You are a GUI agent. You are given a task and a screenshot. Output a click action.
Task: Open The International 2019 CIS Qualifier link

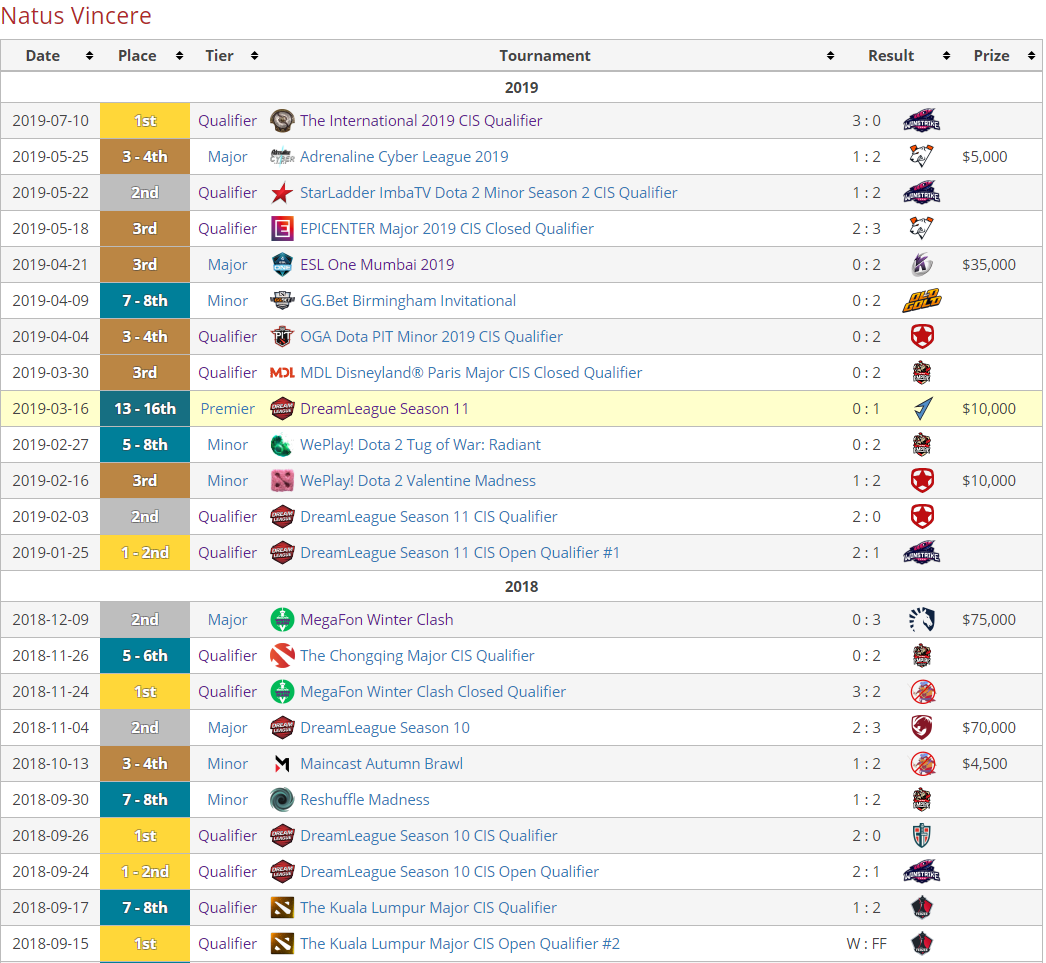point(421,121)
